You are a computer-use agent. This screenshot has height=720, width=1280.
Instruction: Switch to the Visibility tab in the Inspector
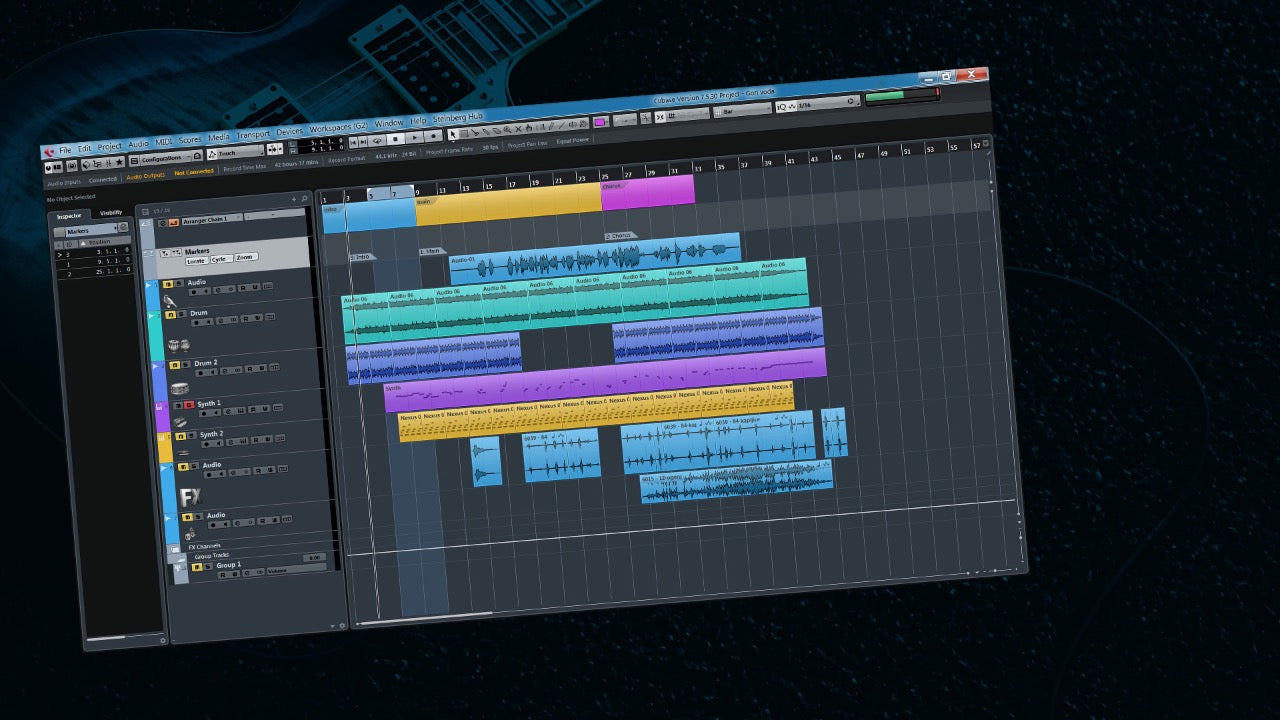[x=110, y=212]
